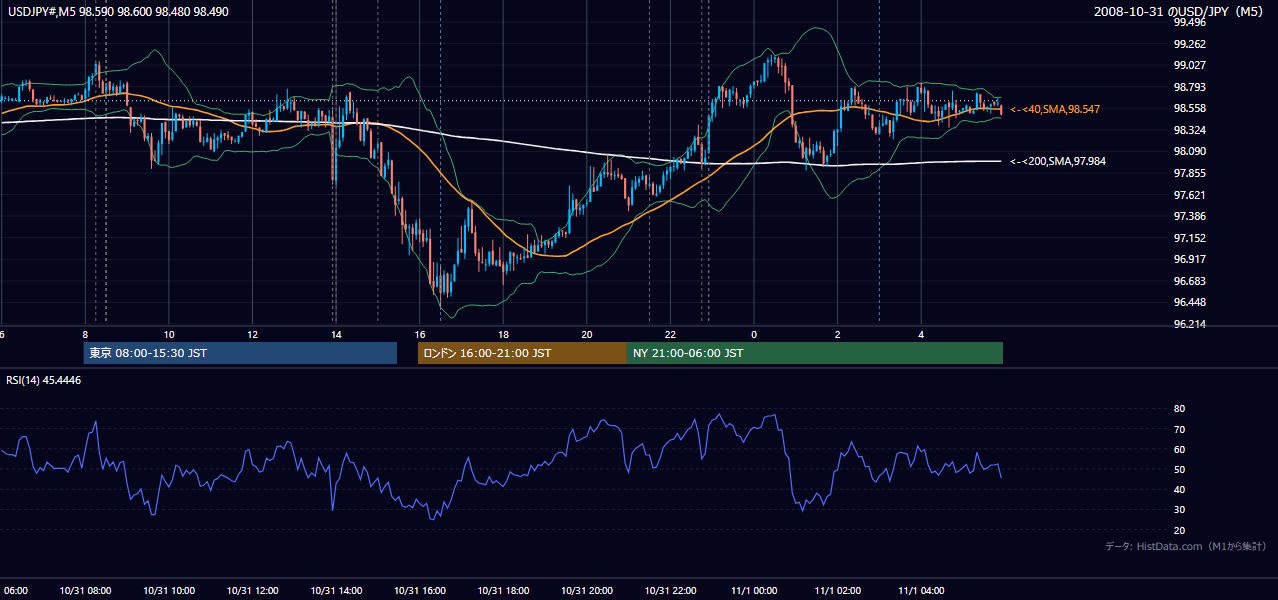
Task: Click the 96.214 price axis label
Action: pos(1189,324)
